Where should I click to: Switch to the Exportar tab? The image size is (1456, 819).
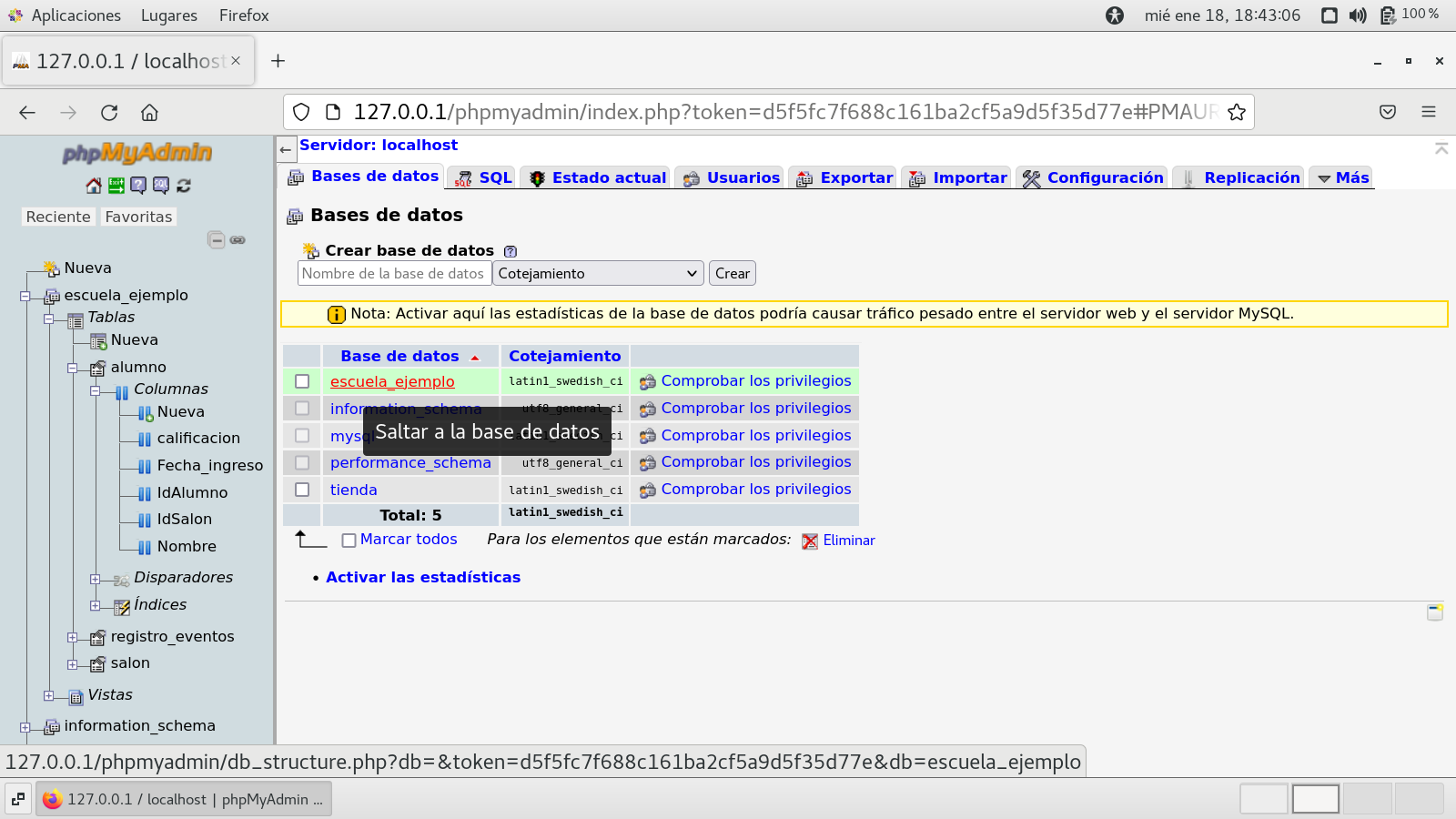tap(844, 178)
